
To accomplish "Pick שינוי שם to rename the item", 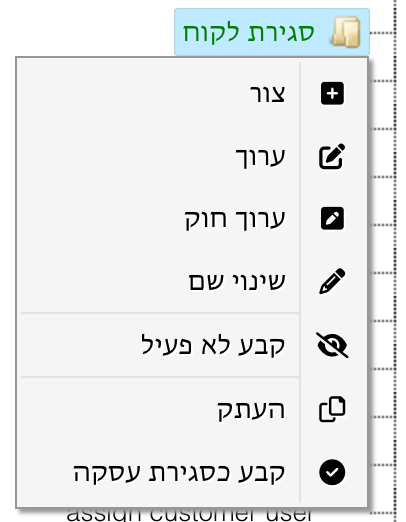I will coord(192,281).
